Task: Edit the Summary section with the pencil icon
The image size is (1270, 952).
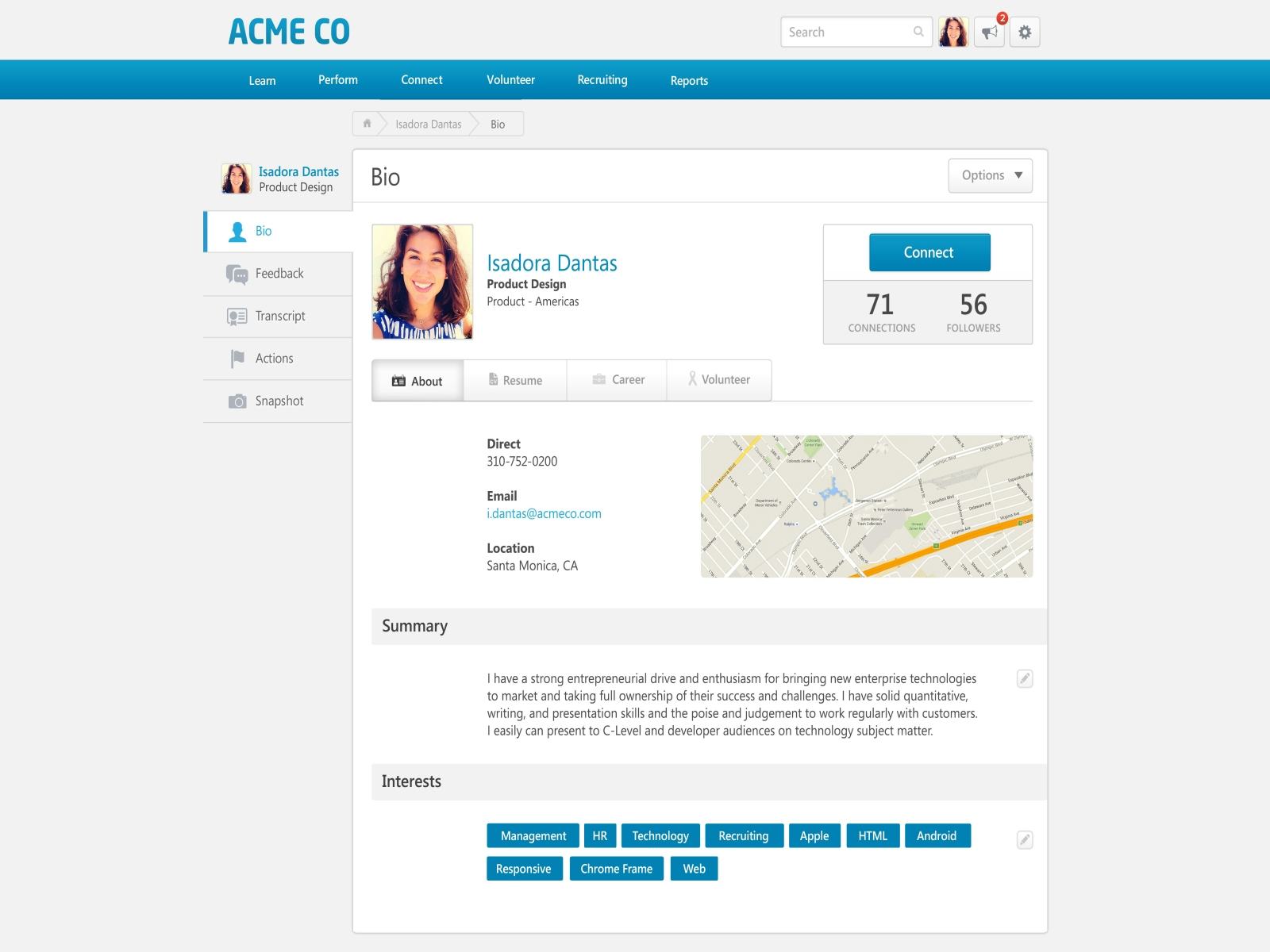Action: tap(1025, 678)
